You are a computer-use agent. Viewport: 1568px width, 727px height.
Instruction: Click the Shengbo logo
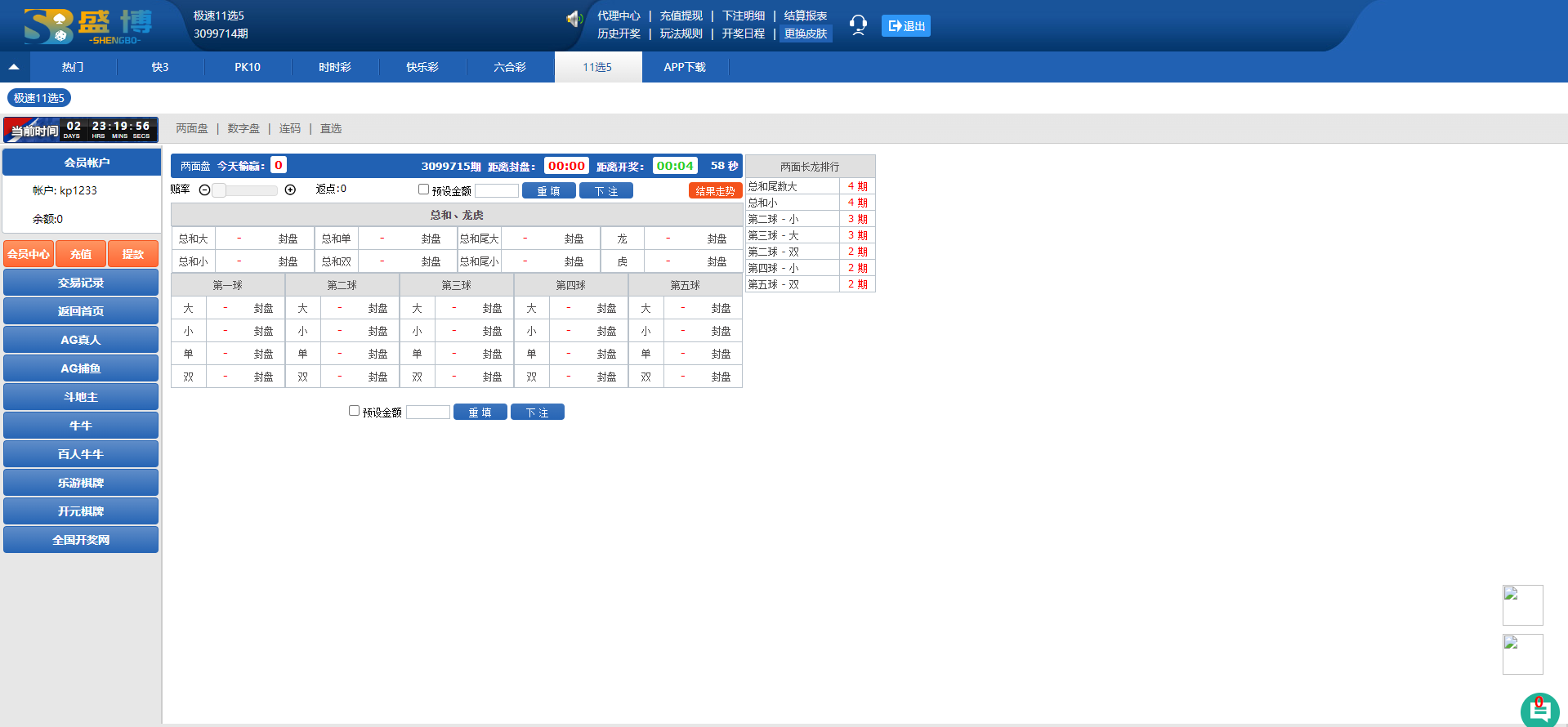87,26
